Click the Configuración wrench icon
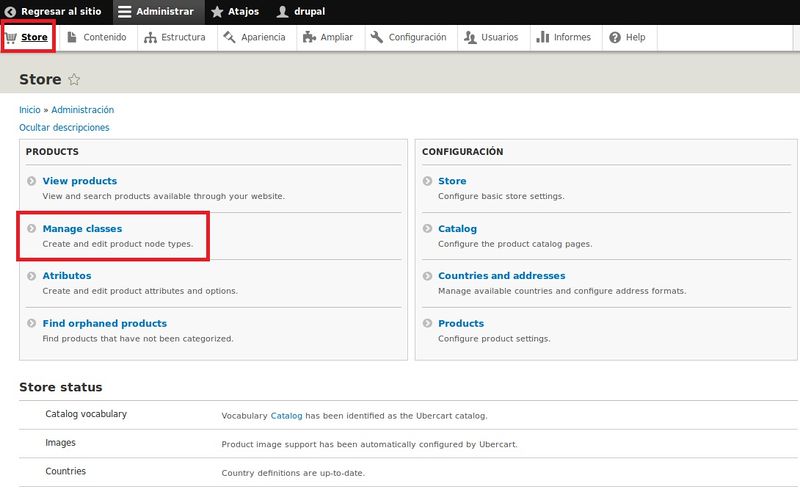 (x=377, y=37)
